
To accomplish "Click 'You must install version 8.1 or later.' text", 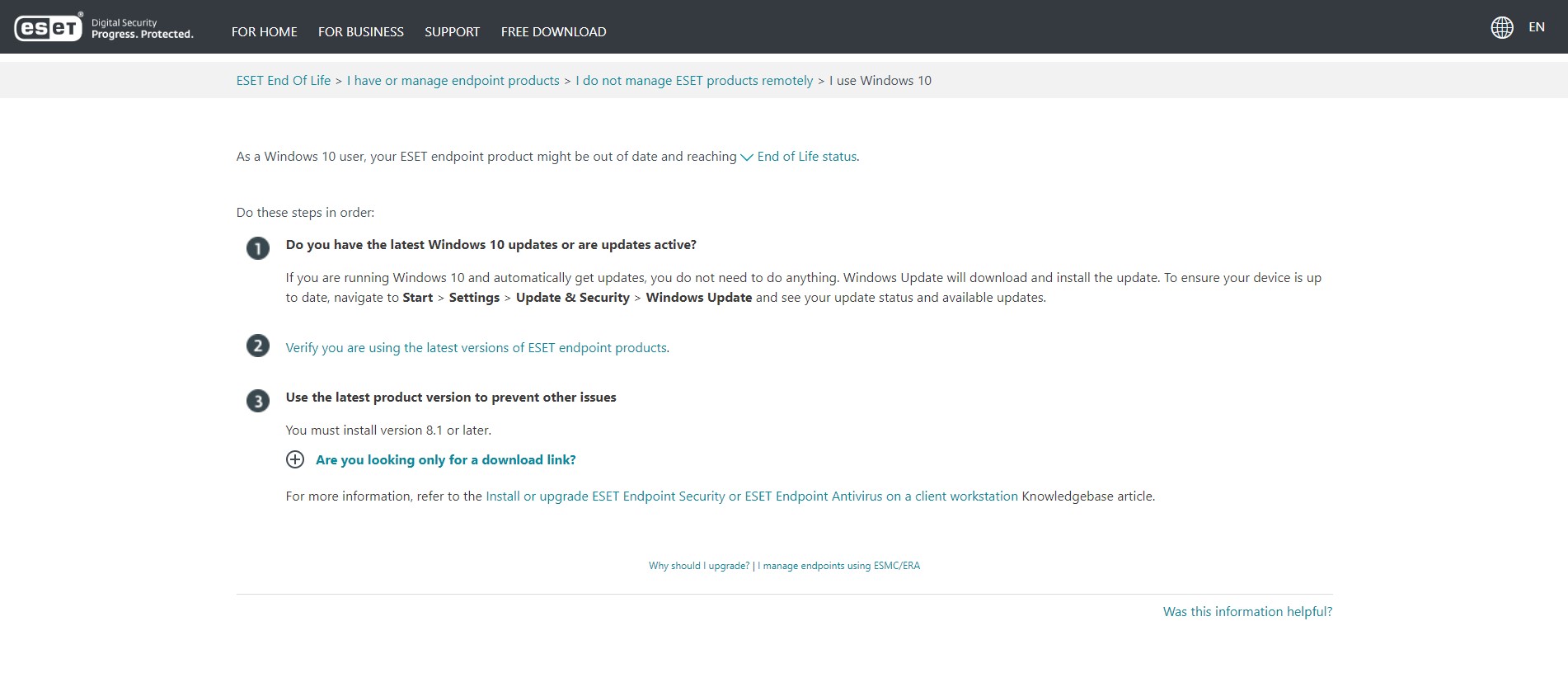I will point(388,430).
